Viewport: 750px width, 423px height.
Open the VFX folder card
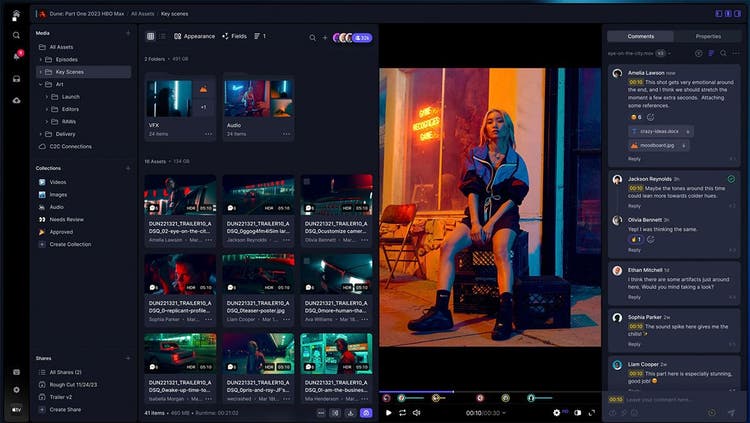click(180, 108)
